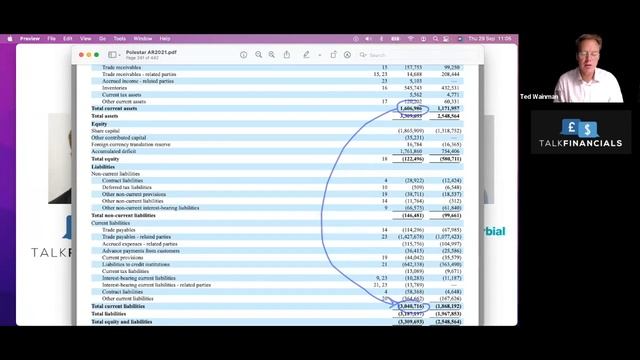Expand the highlight color options arrow
This screenshot has height=360, width=640.
(x=320, y=55)
